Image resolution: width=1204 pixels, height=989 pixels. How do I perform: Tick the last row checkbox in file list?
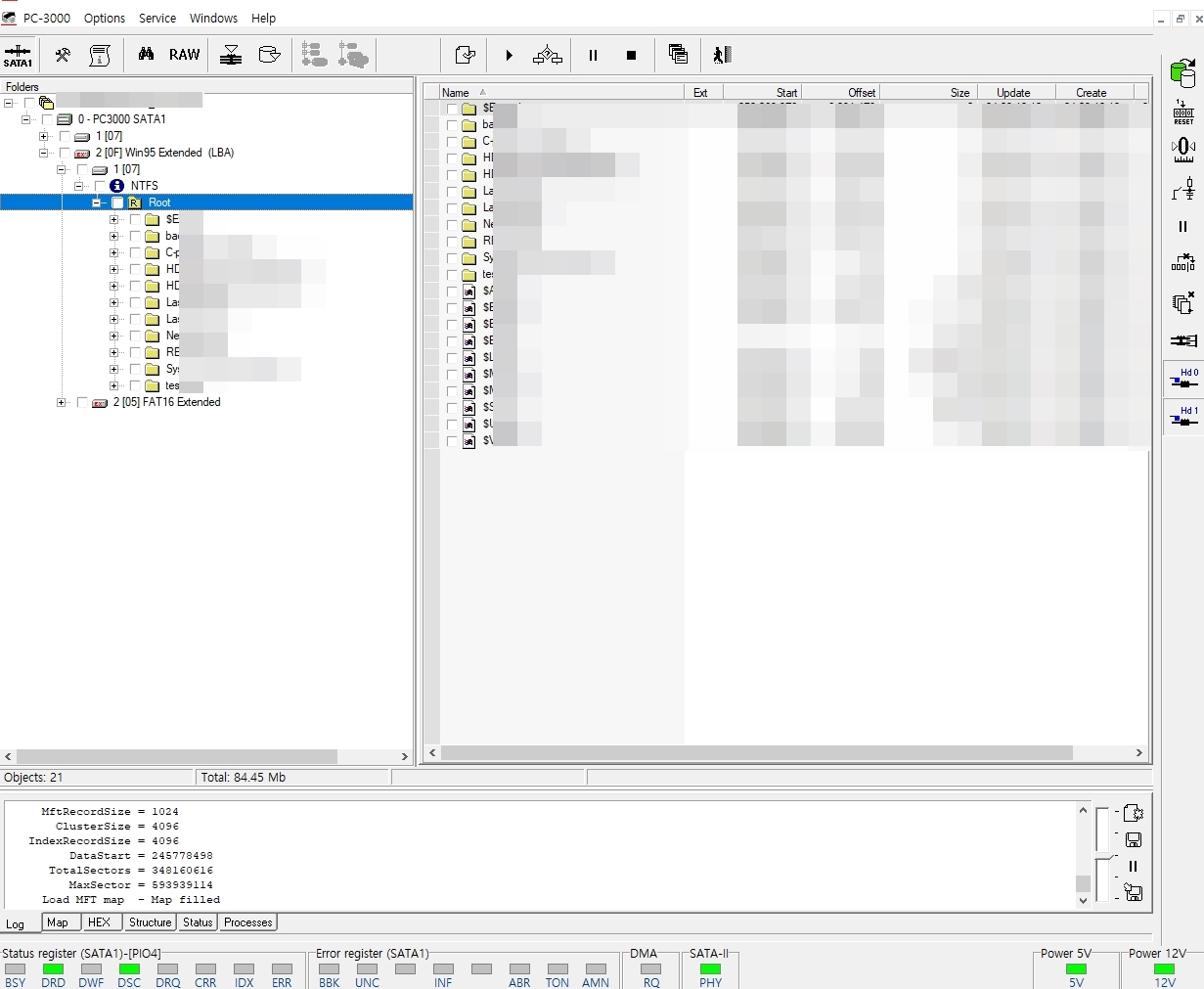click(x=452, y=441)
